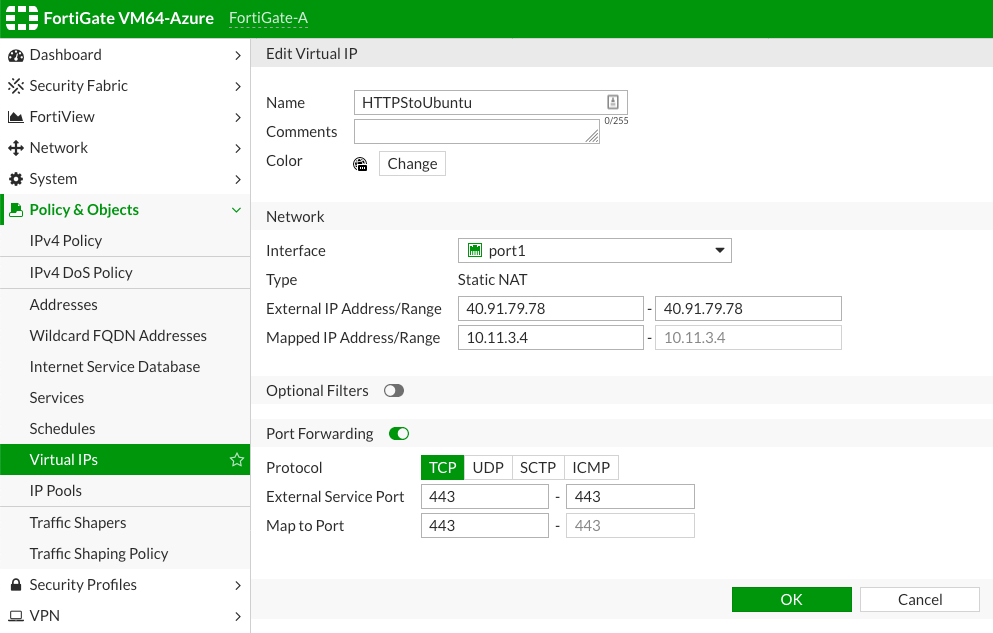Click the Network arrows icon
993x633 pixels.
click(x=16, y=148)
